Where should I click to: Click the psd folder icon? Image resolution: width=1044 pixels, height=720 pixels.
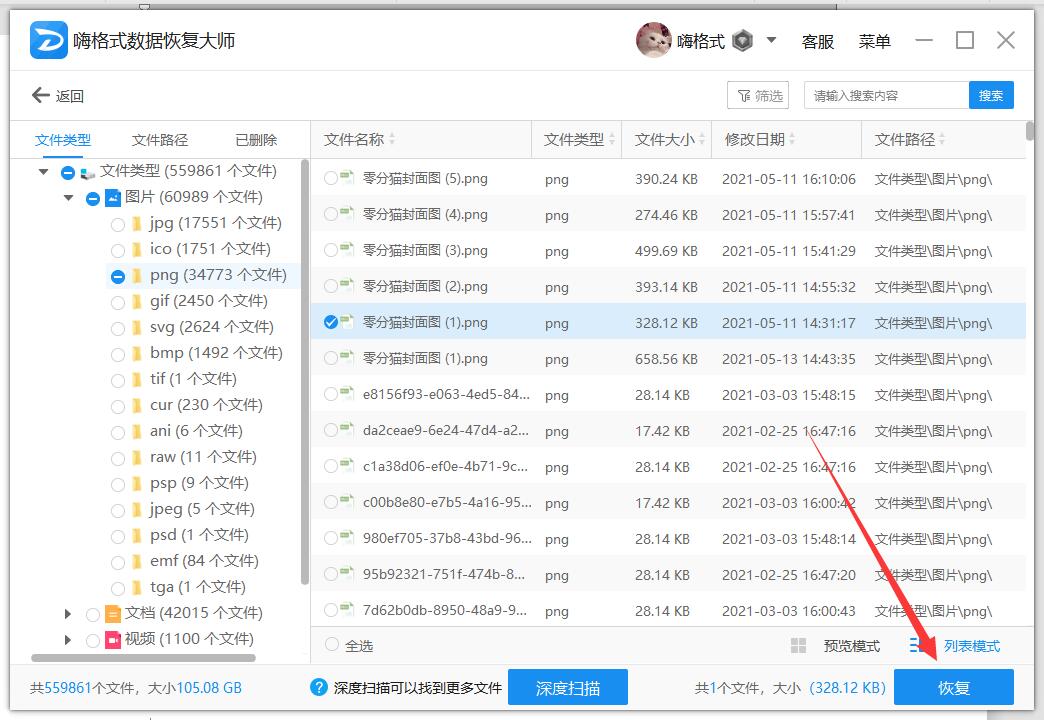(136, 536)
